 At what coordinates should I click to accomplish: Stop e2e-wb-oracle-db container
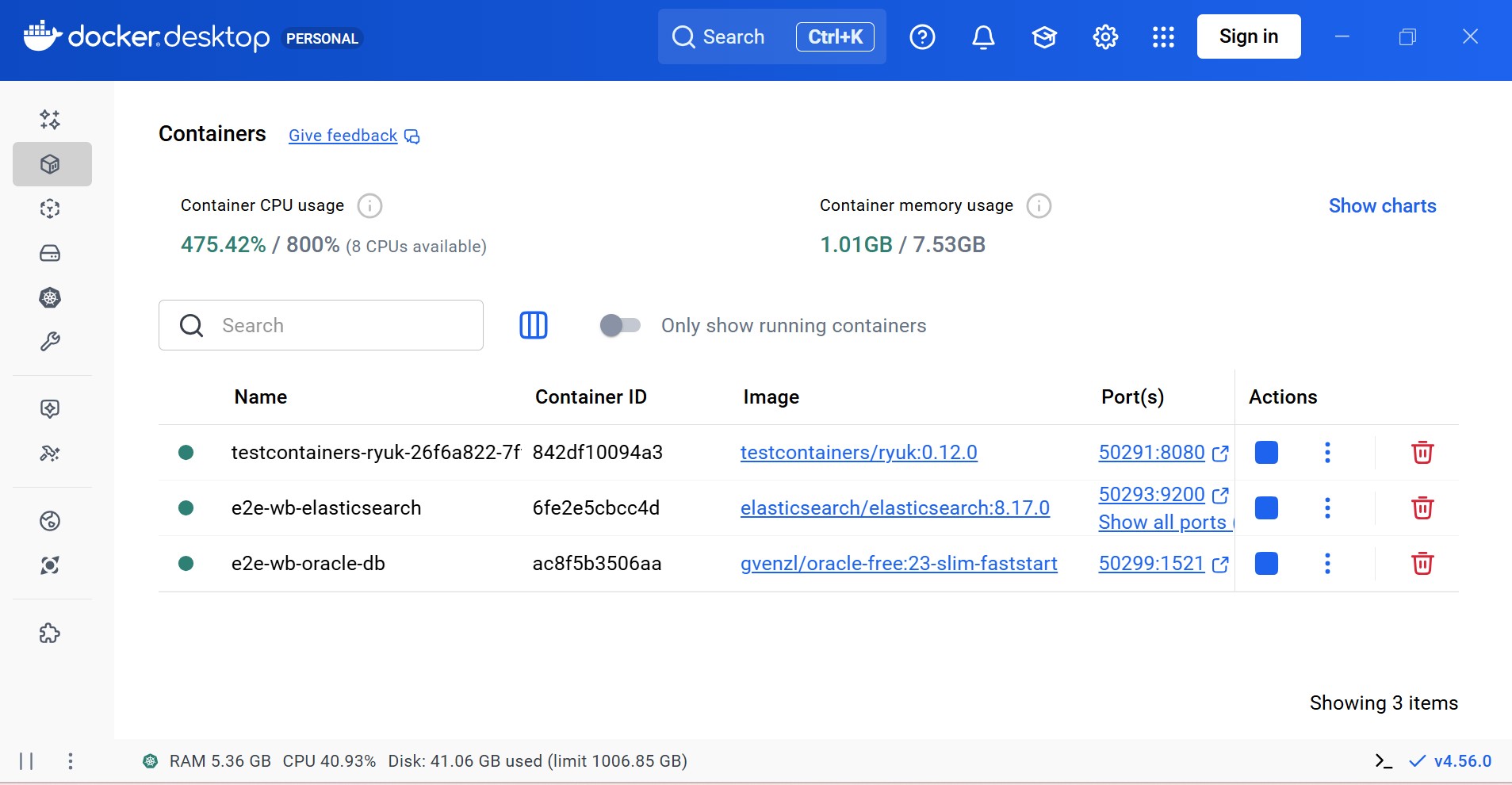click(1266, 564)
